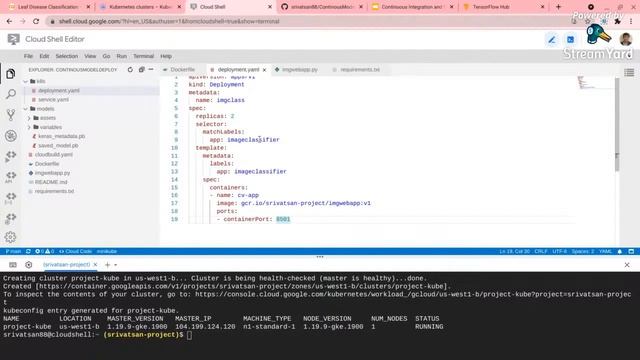Change YAML language mode in status bar
The width and height of the screenshot is (640, 360).
pyautogui.click(x=605, y=251)
